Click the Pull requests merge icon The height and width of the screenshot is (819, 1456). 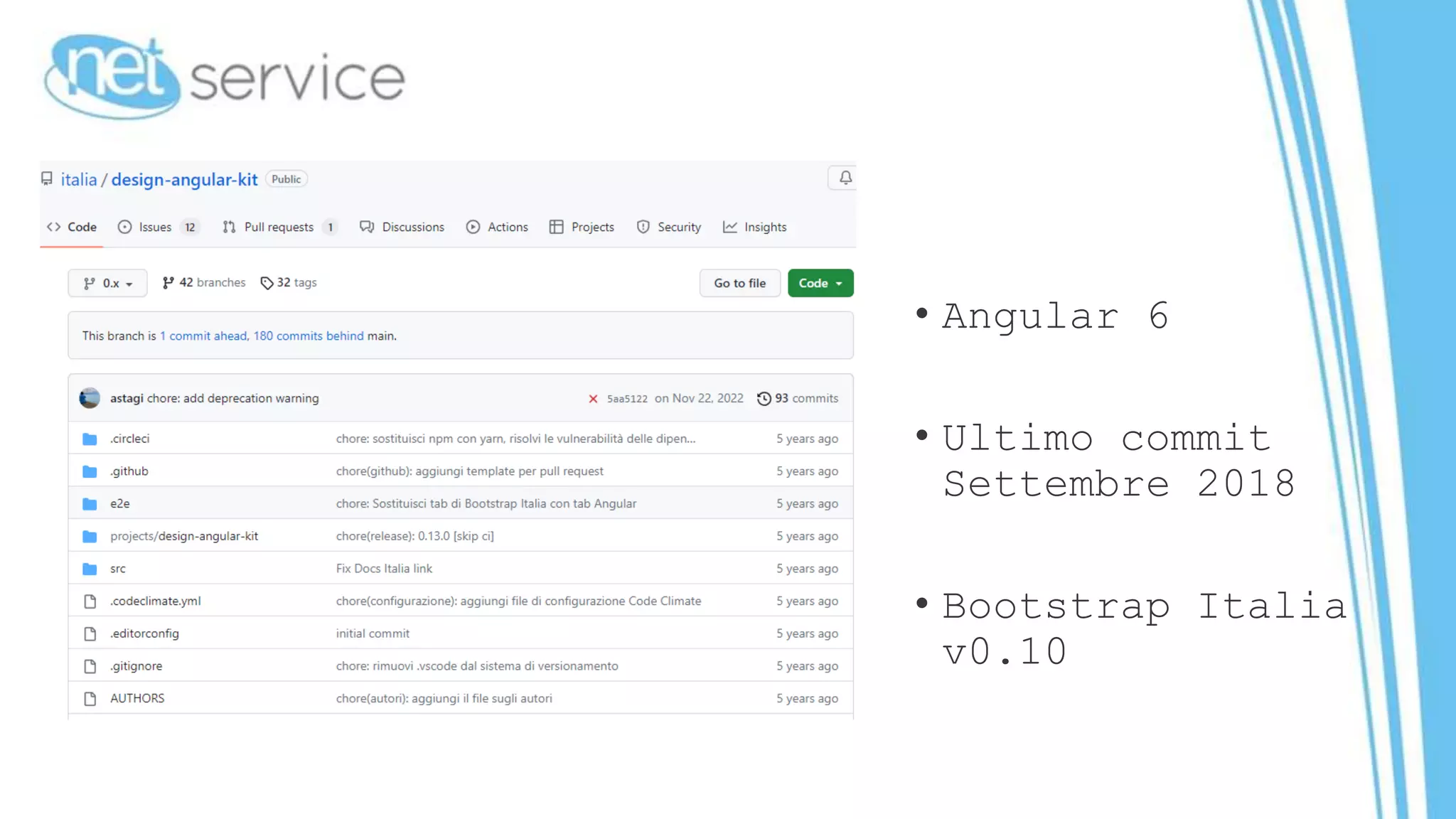pyautogui.click(x=229, y=227)
